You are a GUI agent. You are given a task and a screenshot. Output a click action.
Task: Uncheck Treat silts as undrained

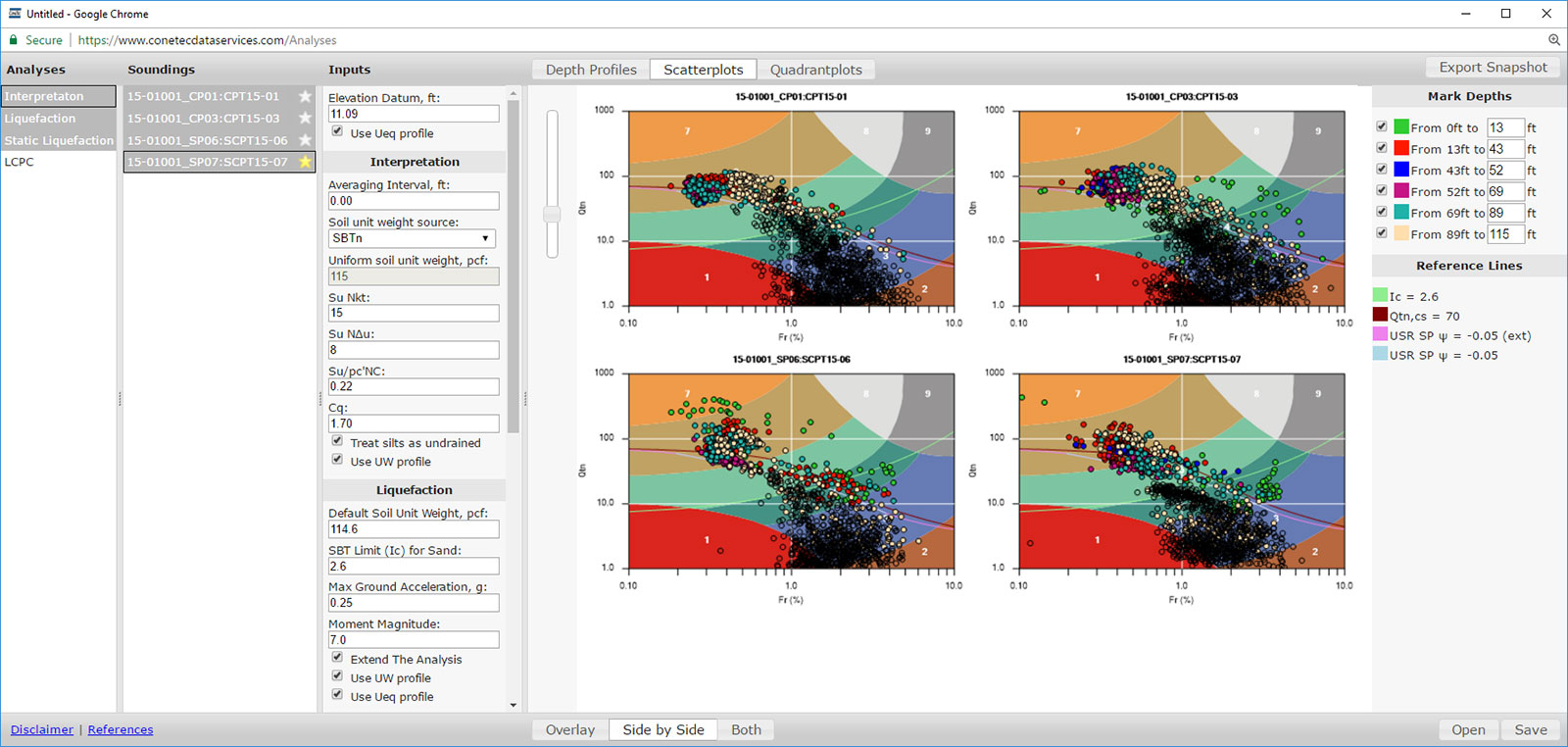click(x=337, y=441)
